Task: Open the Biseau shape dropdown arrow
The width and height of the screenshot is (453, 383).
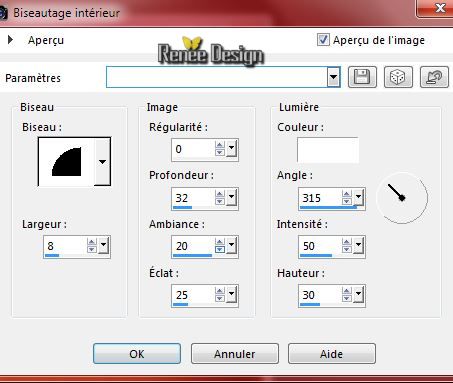Action: 102,162
